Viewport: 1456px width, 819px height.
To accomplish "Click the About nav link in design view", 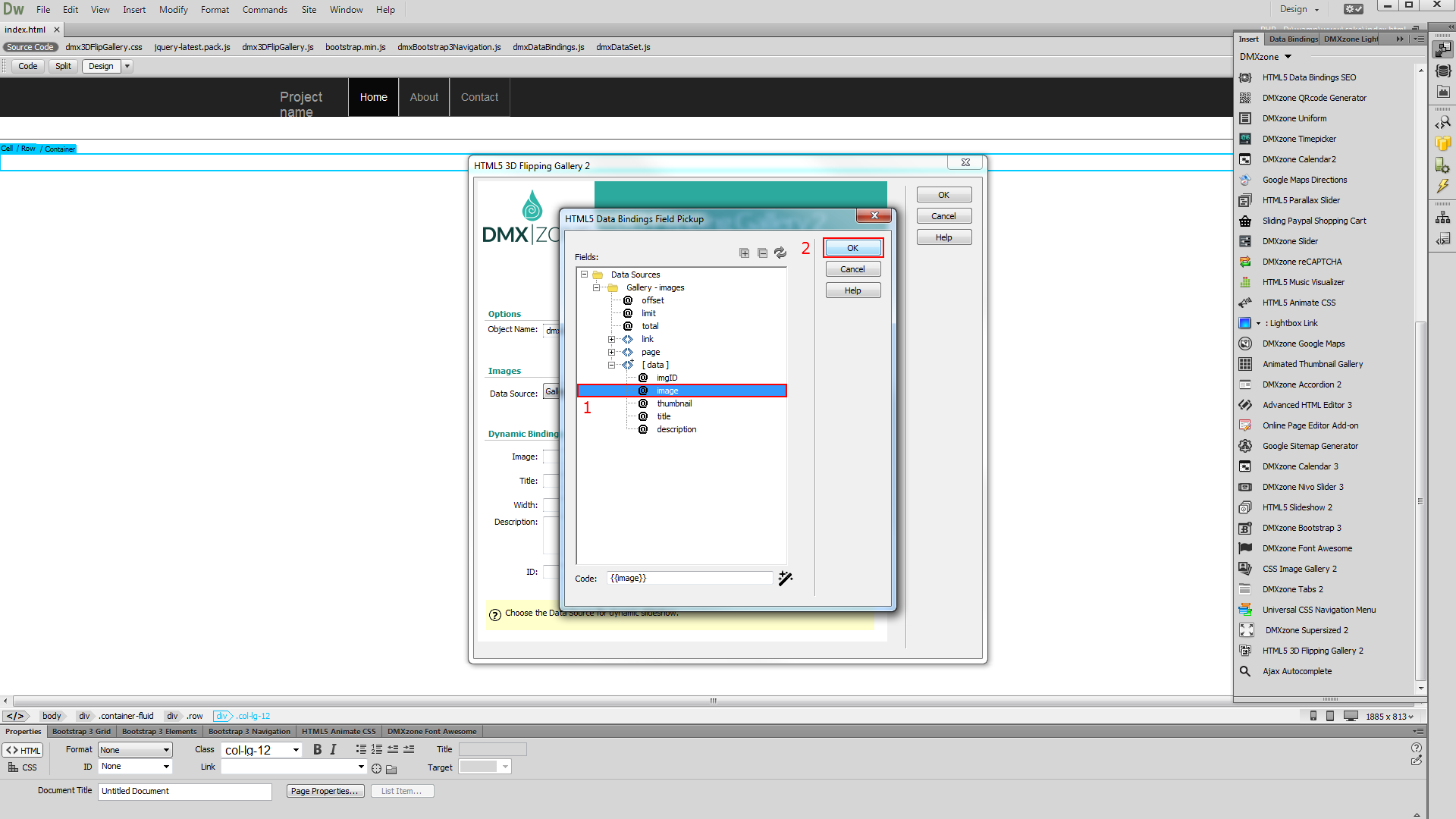I will pos(424,97).
